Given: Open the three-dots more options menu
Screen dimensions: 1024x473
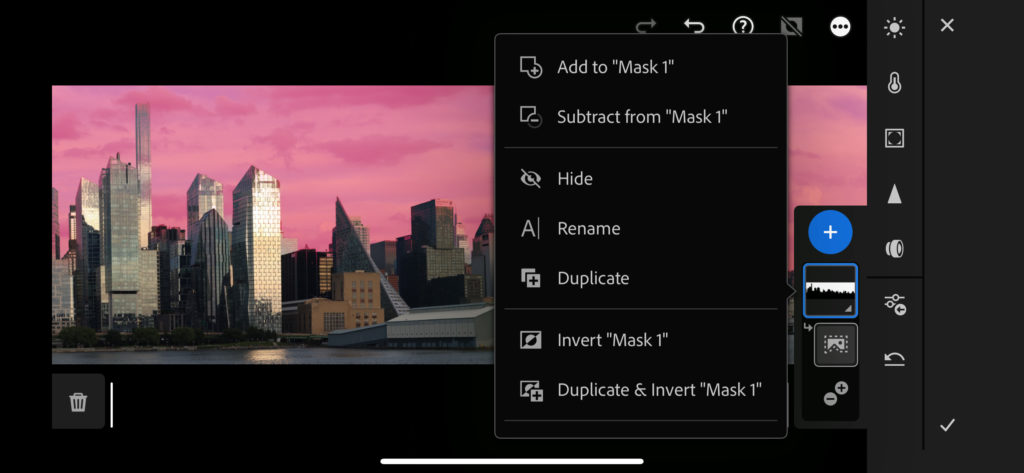Looking at the screenshot, I should (840, 26).
